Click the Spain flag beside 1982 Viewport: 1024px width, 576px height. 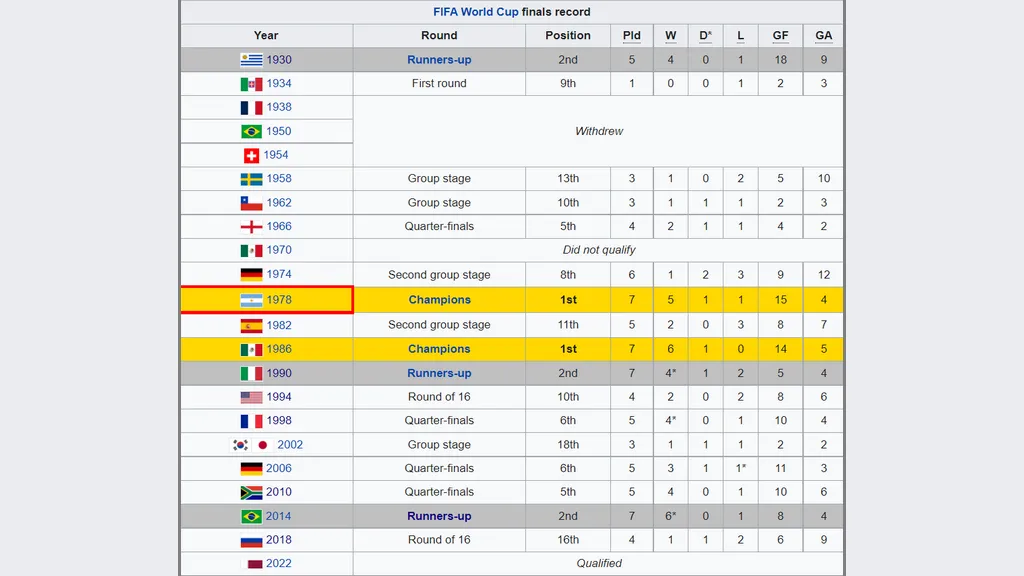pyautogui.click(x=251, y=325)
